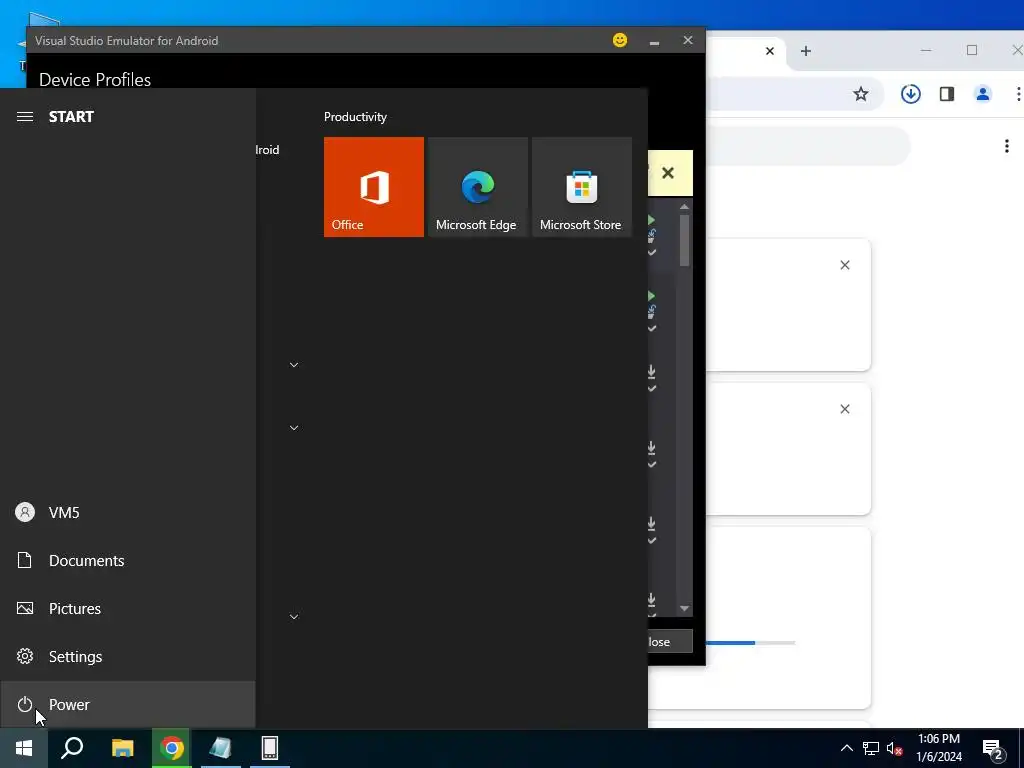Click the Windows Start button on taskbar
The image size is (1024, 768).
pos(24,748)
